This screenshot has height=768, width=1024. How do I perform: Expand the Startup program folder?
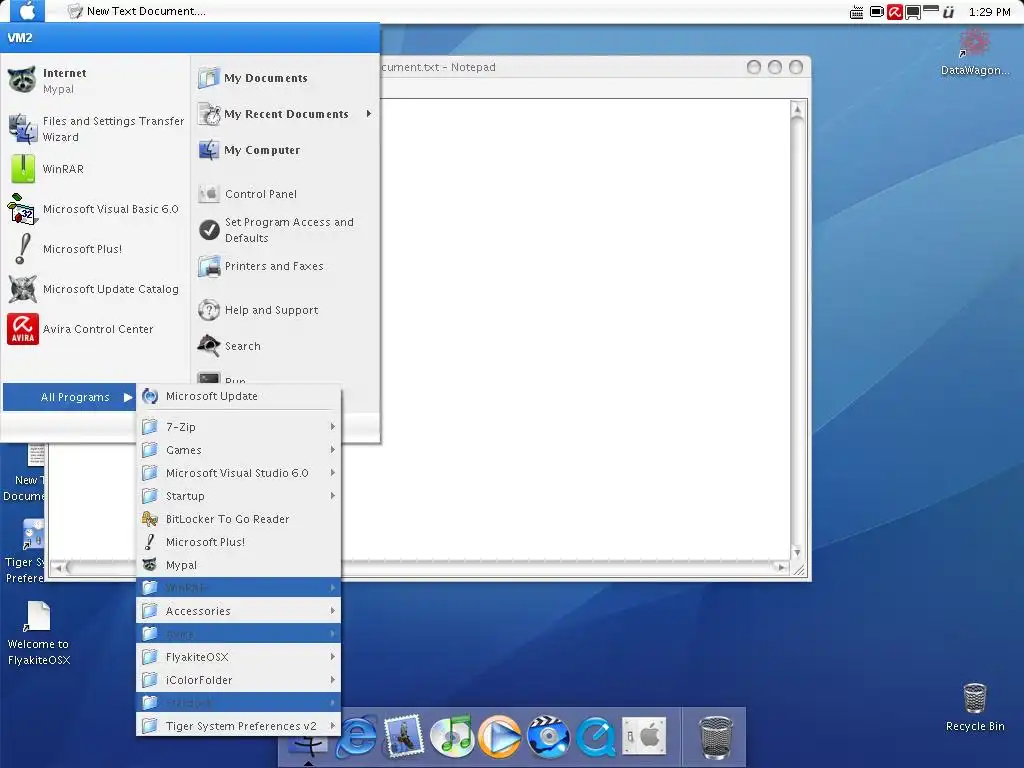coord(238,496)
